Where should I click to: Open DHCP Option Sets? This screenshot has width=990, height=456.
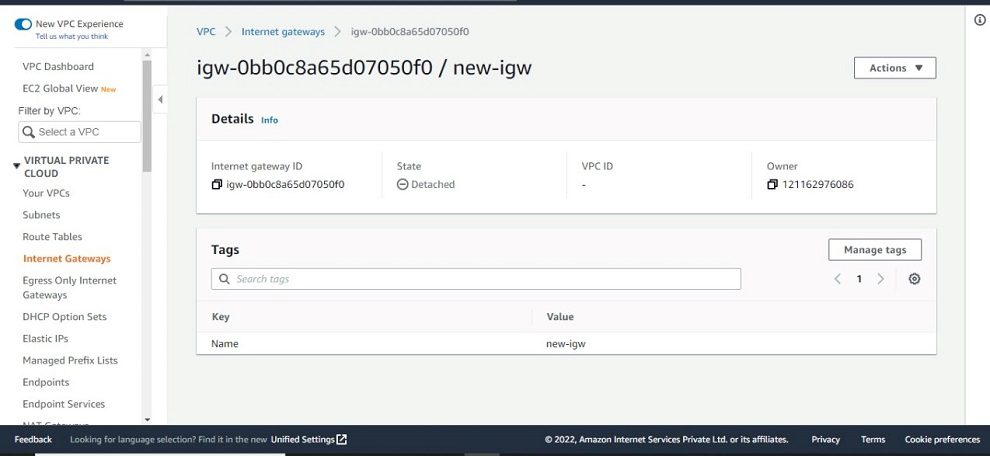(x=64, y=317)
